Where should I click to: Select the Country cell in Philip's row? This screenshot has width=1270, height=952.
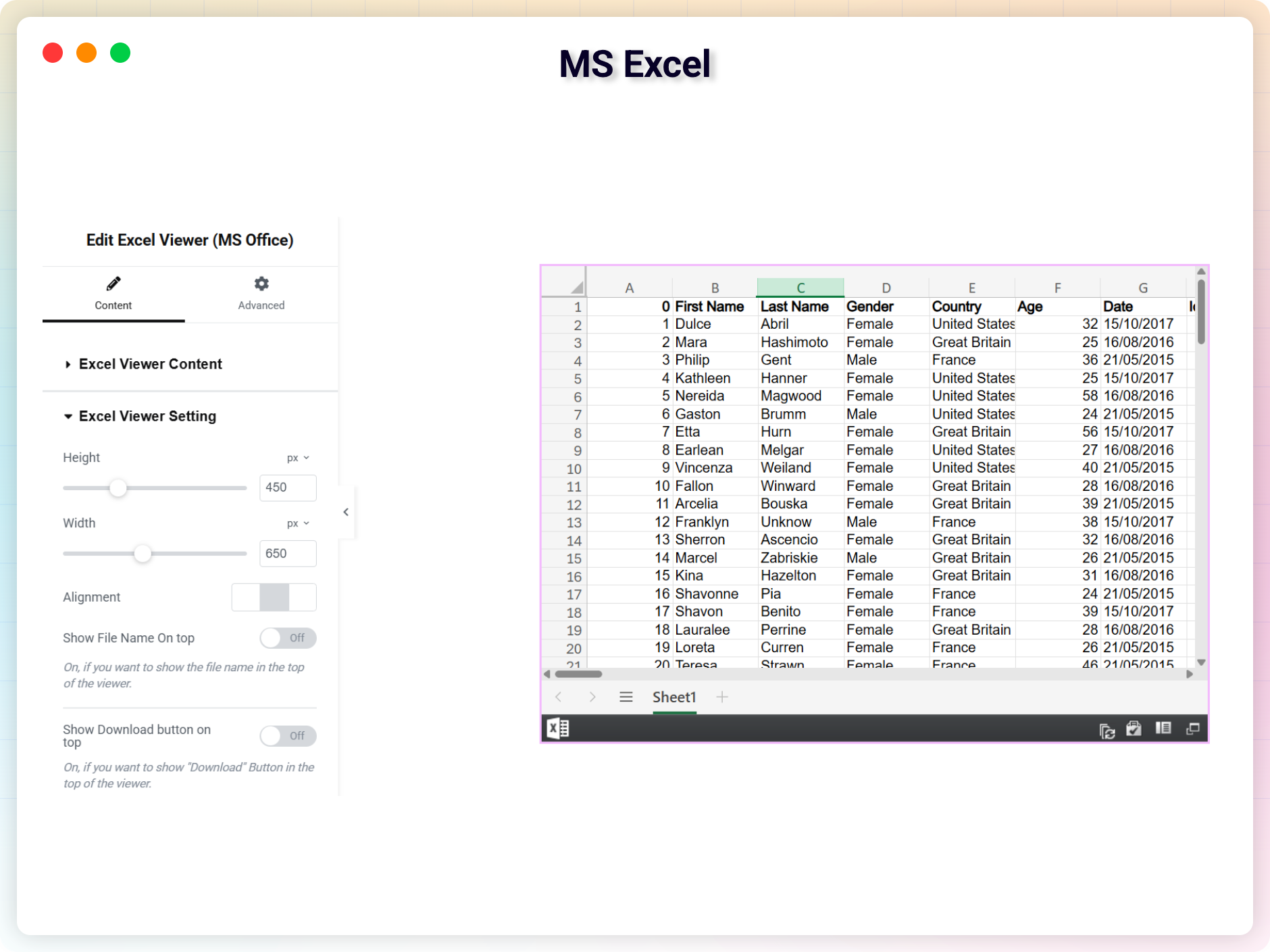972,360
